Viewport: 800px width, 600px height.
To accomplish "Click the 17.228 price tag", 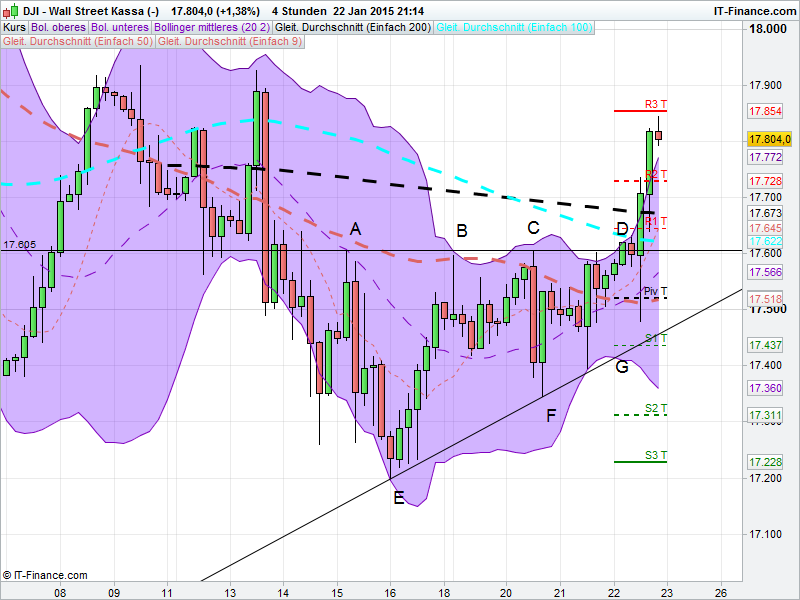I will (x=765, y=462).
